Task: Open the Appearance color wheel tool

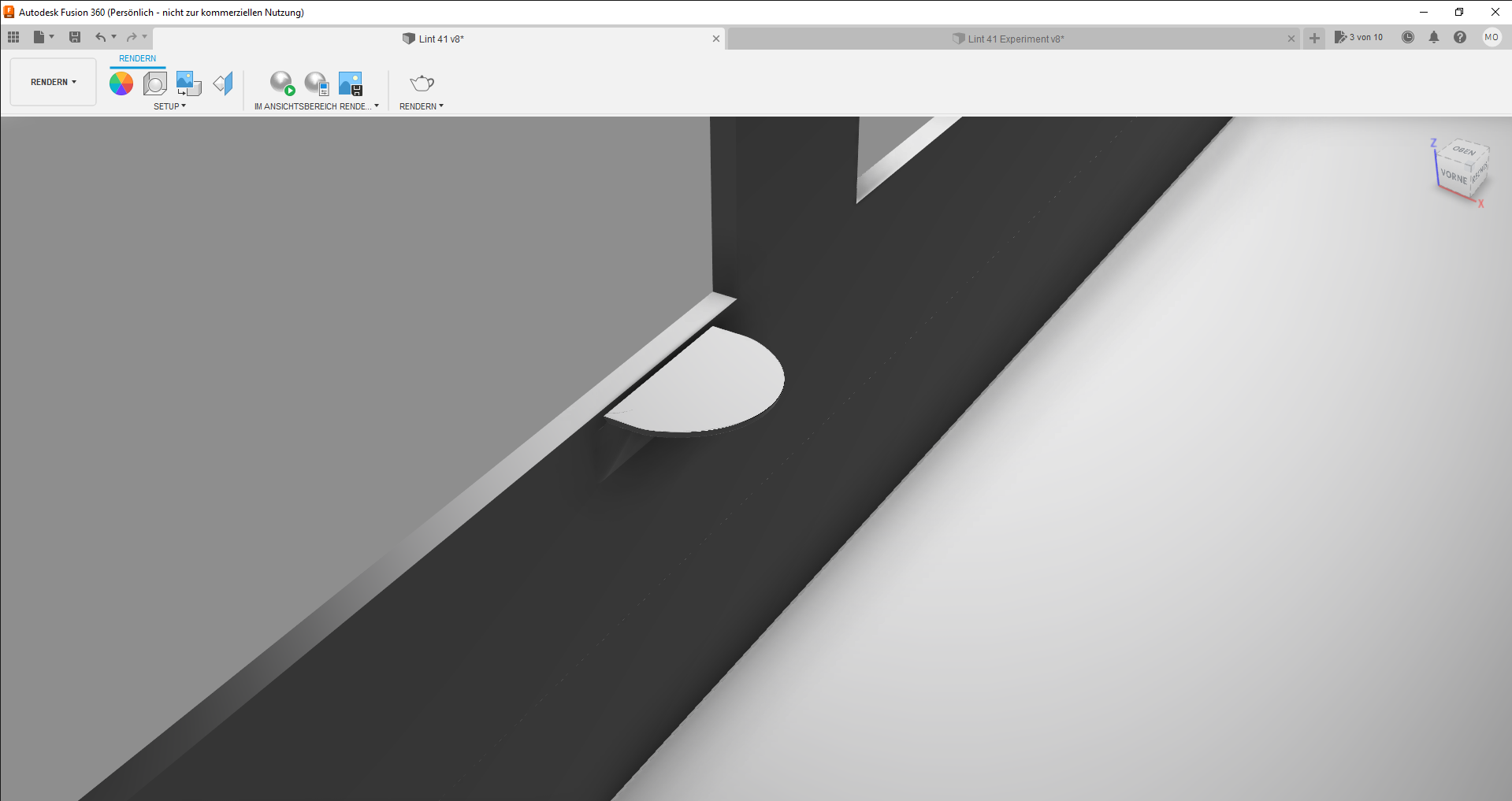Action: [121, 83]
